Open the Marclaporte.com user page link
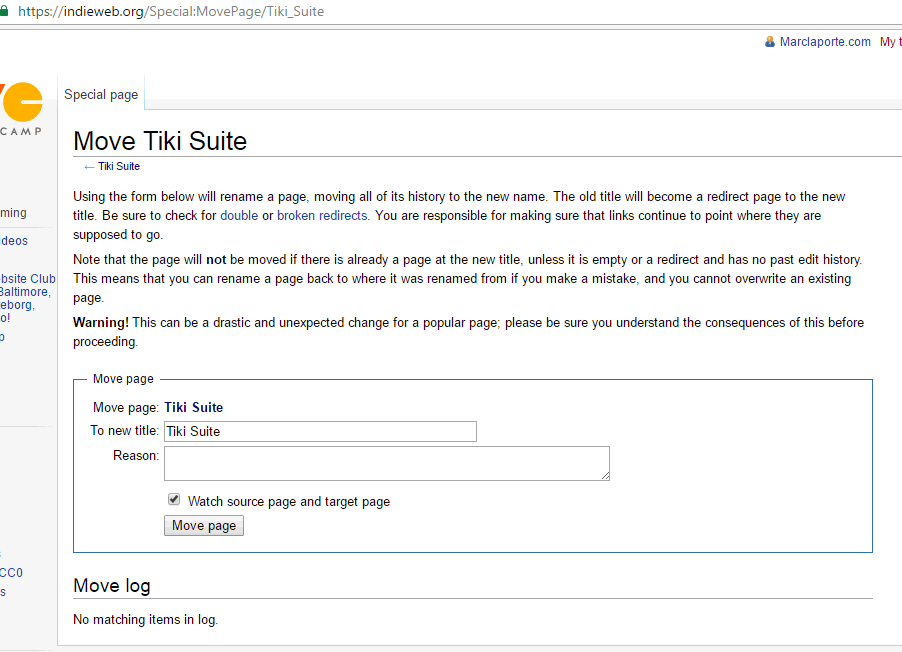Screen dimensions: 902x652 point(825,41)
